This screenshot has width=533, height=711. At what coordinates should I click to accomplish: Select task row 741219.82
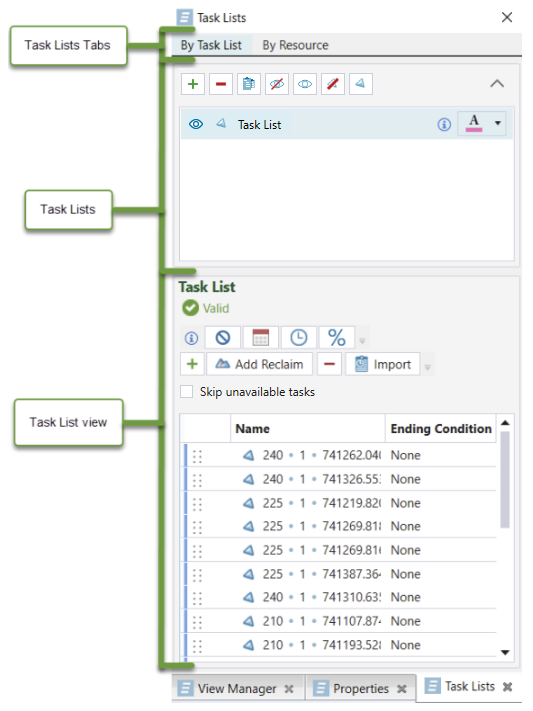point(340,503)
